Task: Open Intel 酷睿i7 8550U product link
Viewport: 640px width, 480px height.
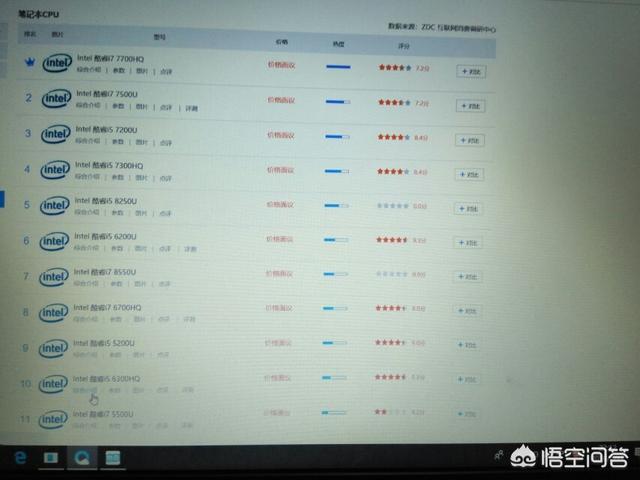Action: point(104,272)
